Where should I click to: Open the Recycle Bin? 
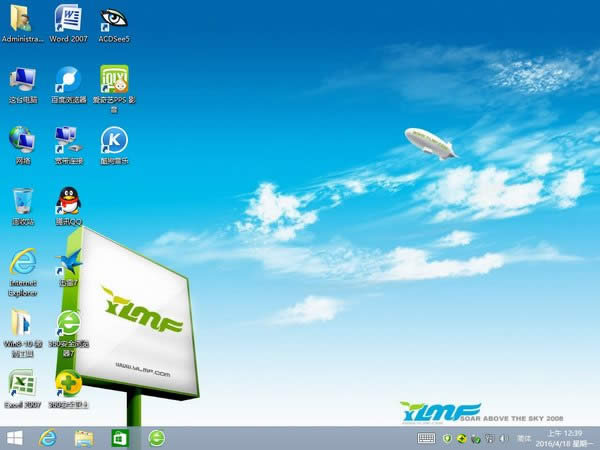pos(22,201)
